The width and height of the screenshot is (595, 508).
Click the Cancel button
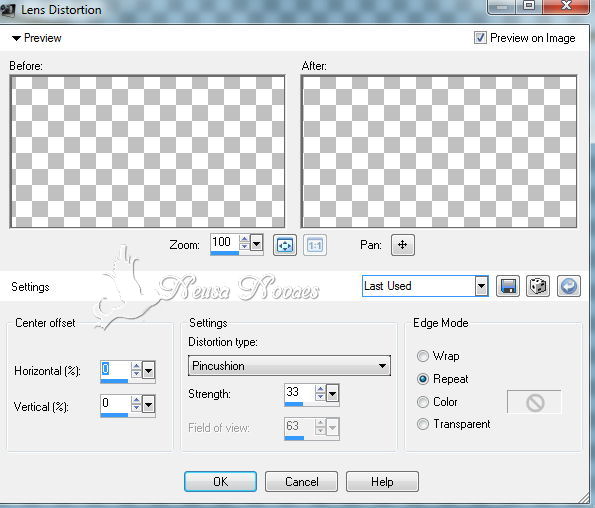[x=301, y=481]
